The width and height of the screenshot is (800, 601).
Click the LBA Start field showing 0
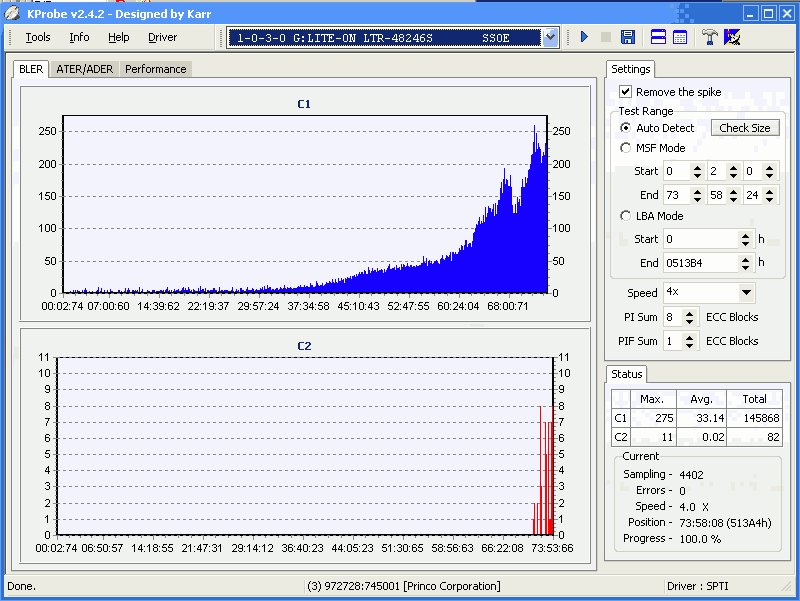[x=702, y=239]
